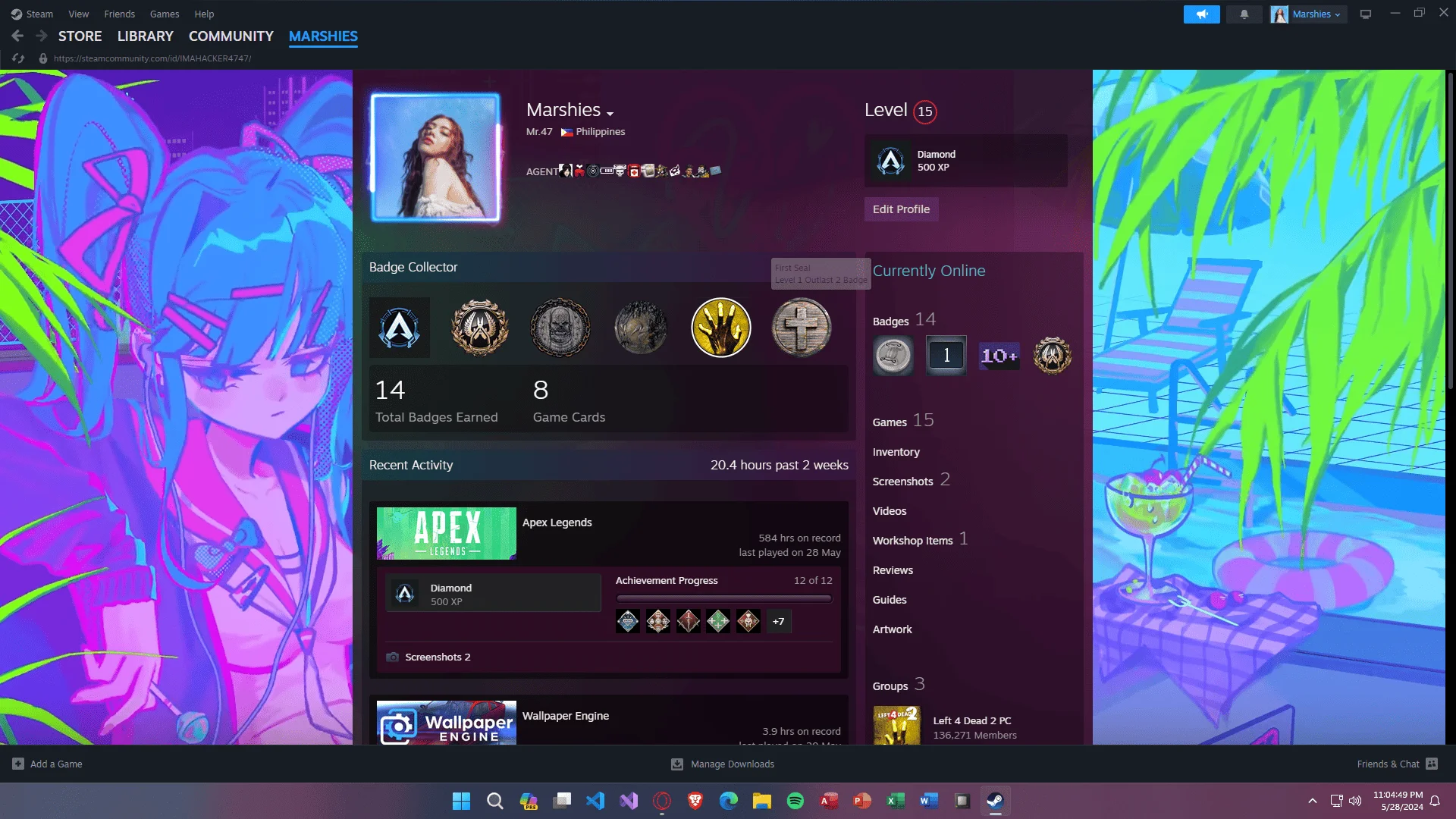
Task: Click the Apex achievement progress bar
Action: click(x=723, y=598)
